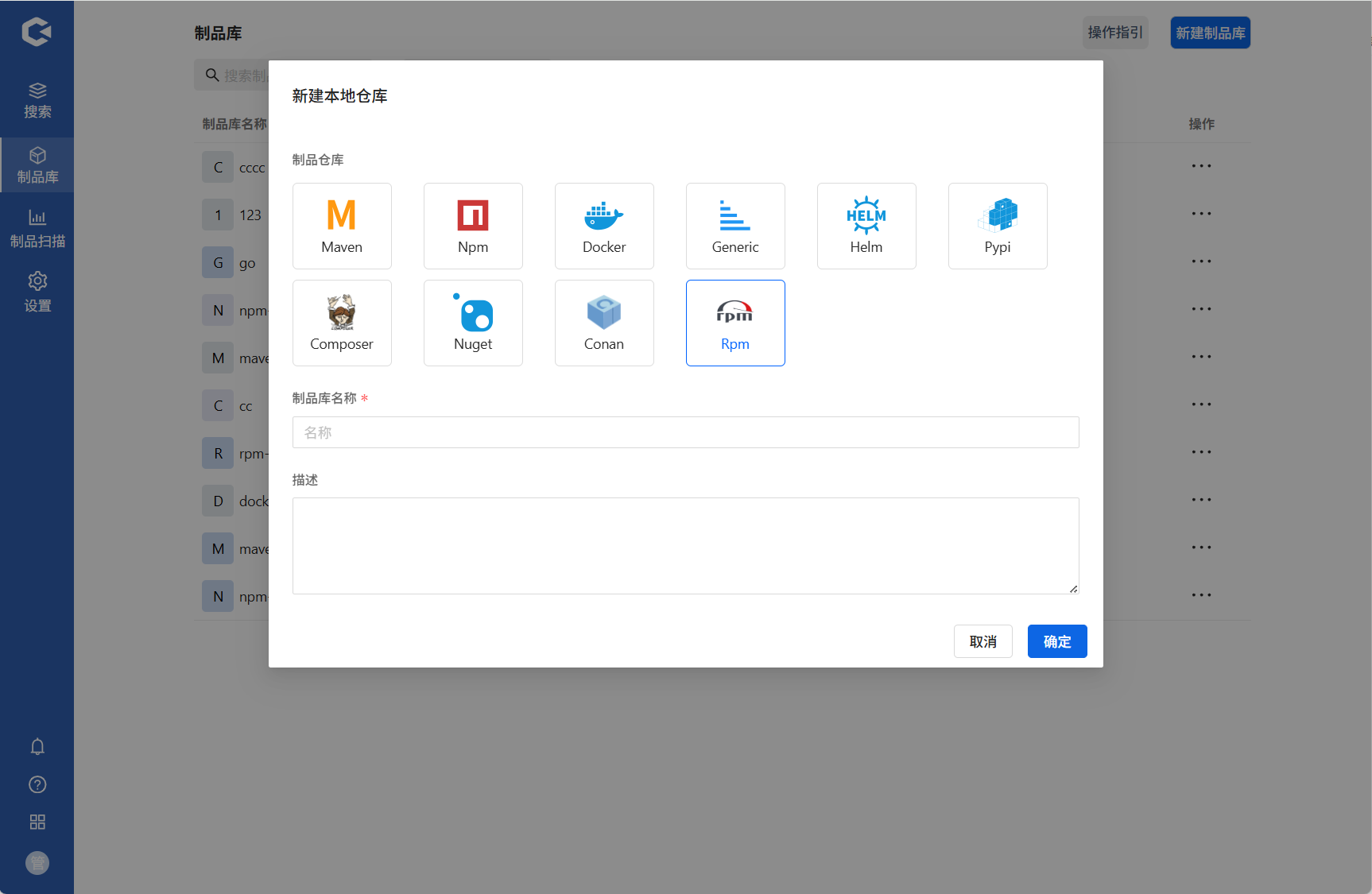This screenshot has height=894, width=1372.
Task: Click the app logo in sidebar
Action: pyautogui.click(x=37, y=32)
